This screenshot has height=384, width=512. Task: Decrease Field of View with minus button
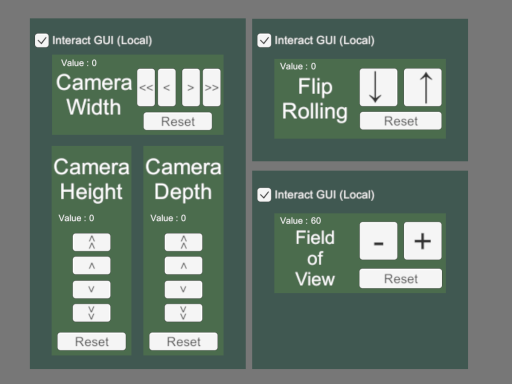378,241
